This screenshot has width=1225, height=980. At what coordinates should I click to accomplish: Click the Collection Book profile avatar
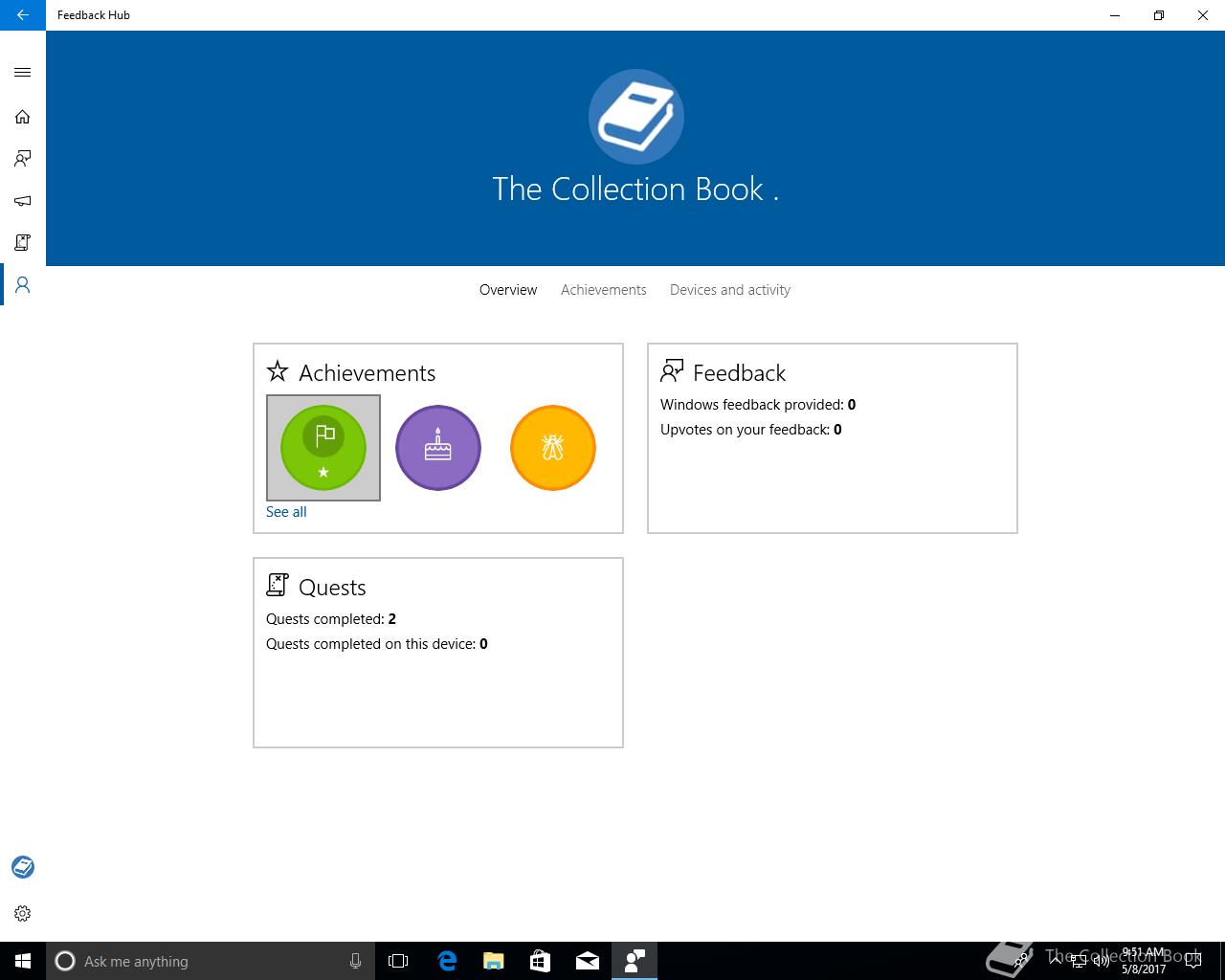coord(636,117)
